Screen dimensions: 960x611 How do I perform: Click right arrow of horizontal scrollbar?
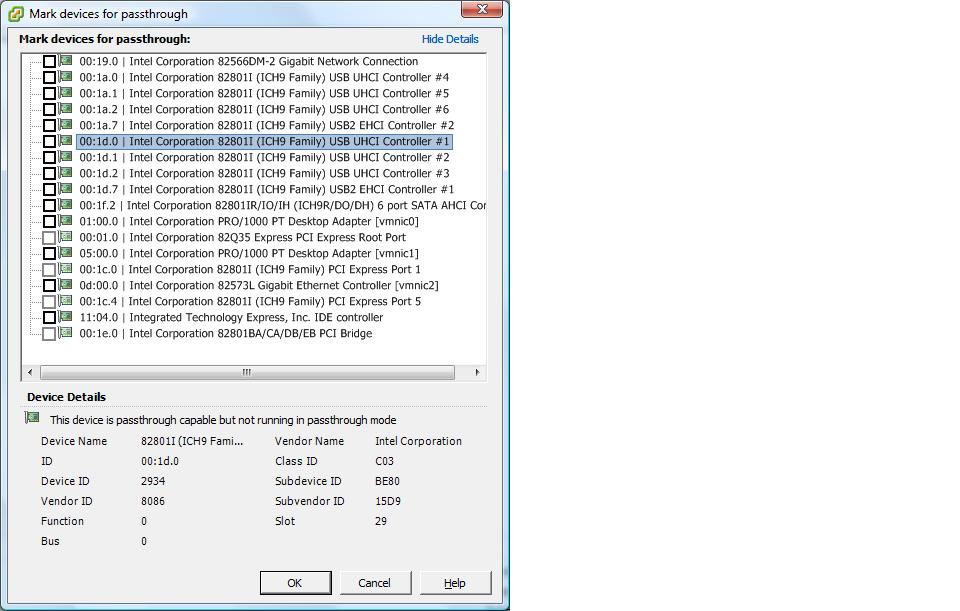point(478,372)
